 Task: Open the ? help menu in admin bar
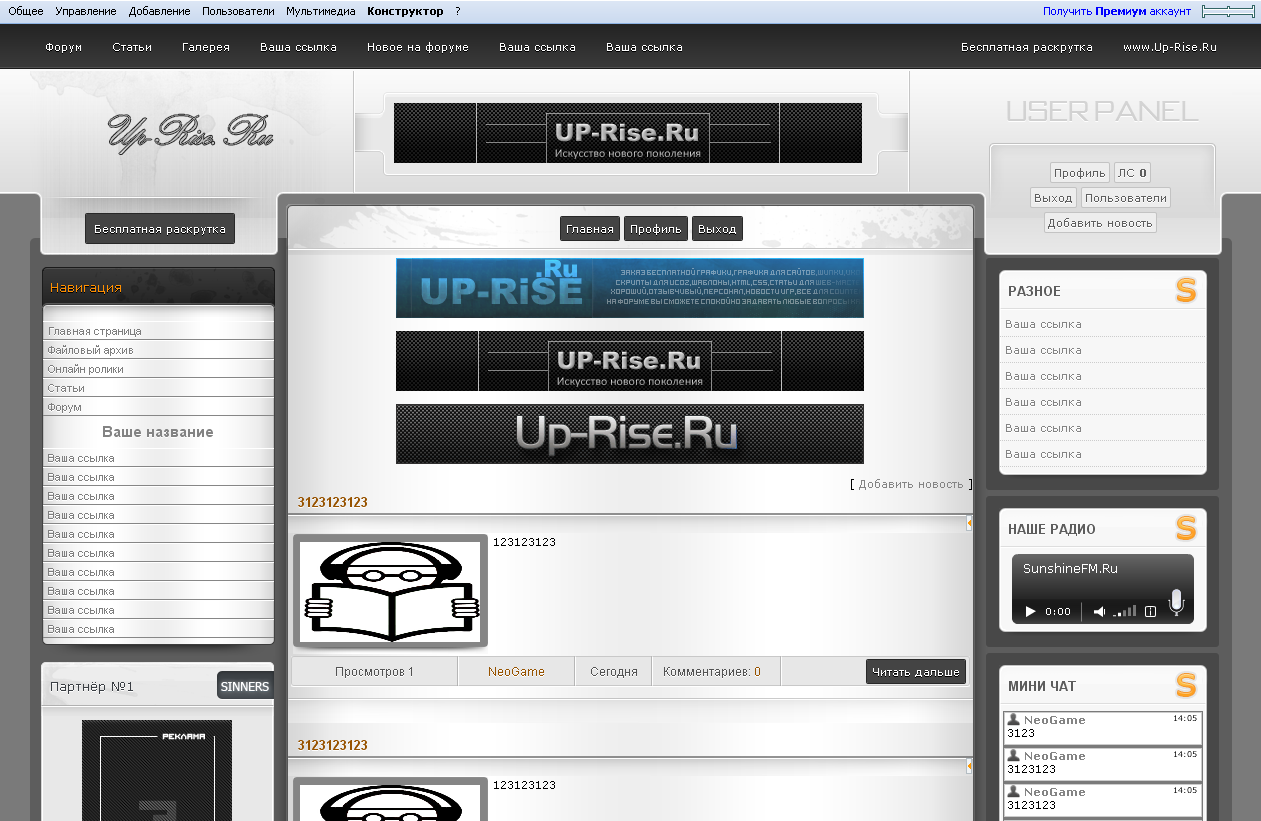[x=458, y=11]
